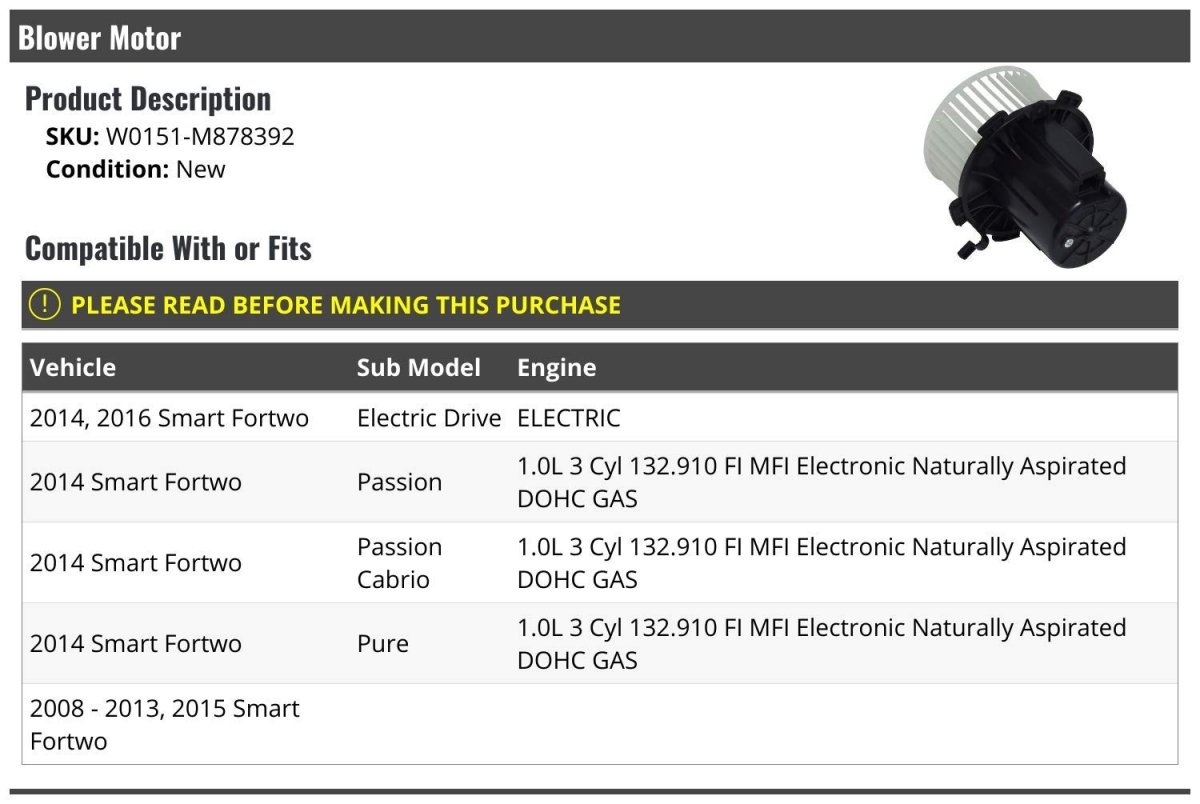Screen dimensions: 1200x804
Task: Click the Compatible With or Fits heading
Action: click(x=168, y=248)
